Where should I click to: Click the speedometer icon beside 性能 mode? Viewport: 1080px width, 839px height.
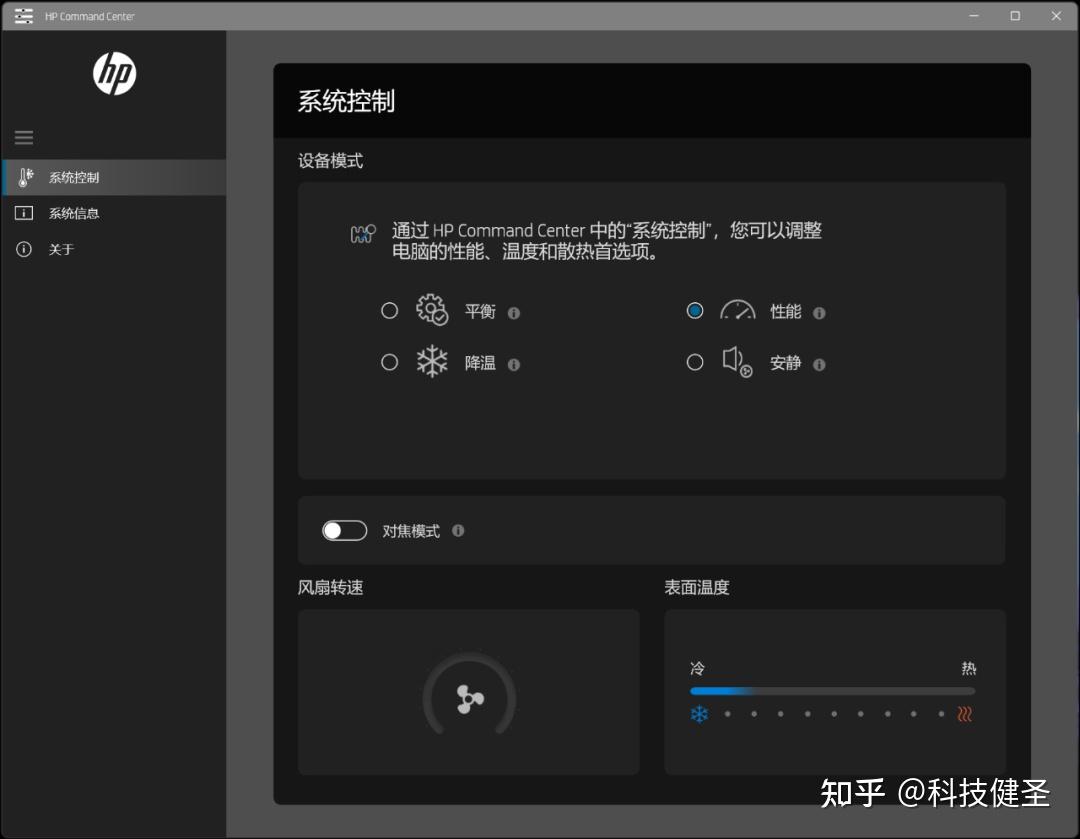coord(737,311)
